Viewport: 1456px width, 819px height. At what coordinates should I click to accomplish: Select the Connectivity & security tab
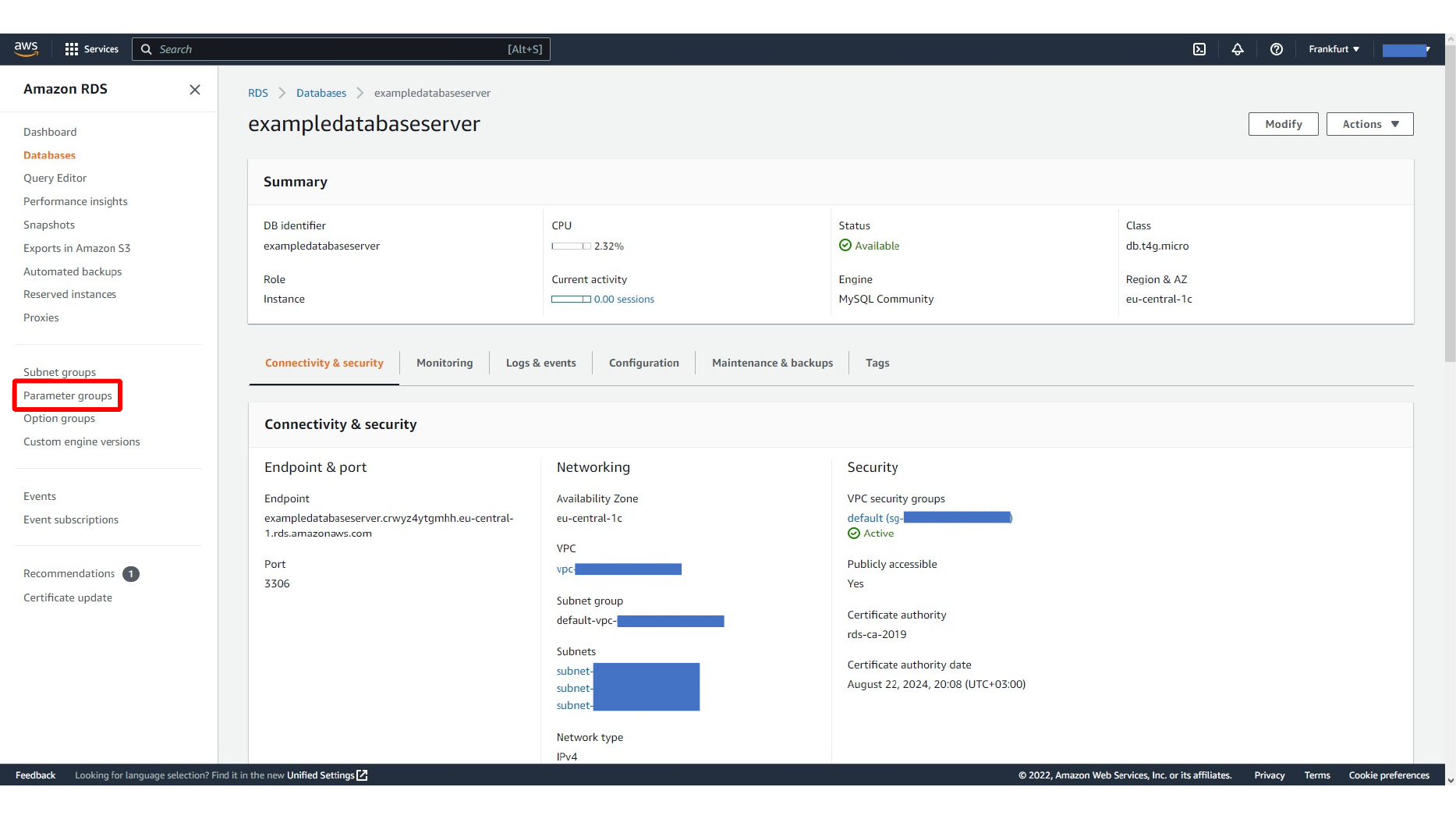pos(324,363)
